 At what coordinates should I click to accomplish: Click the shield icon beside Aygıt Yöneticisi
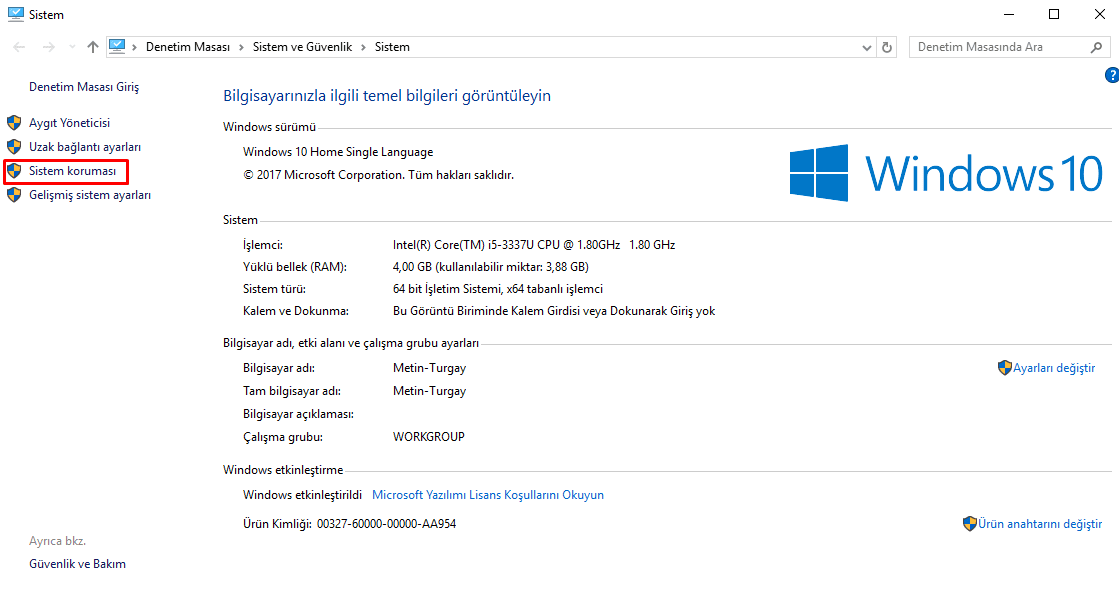tap(14, 123)
